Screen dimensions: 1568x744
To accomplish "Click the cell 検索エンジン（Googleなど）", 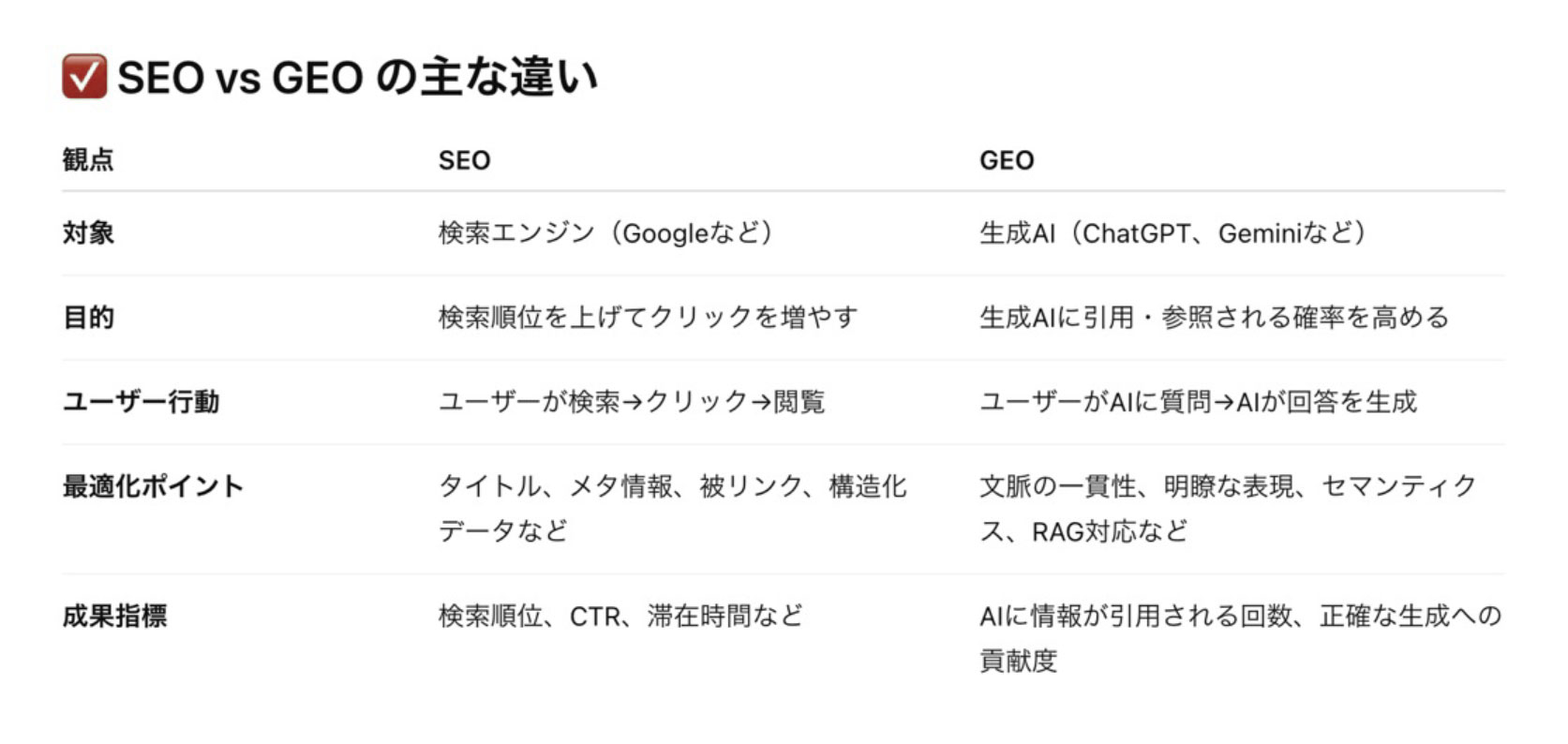I will coord(605,232).
